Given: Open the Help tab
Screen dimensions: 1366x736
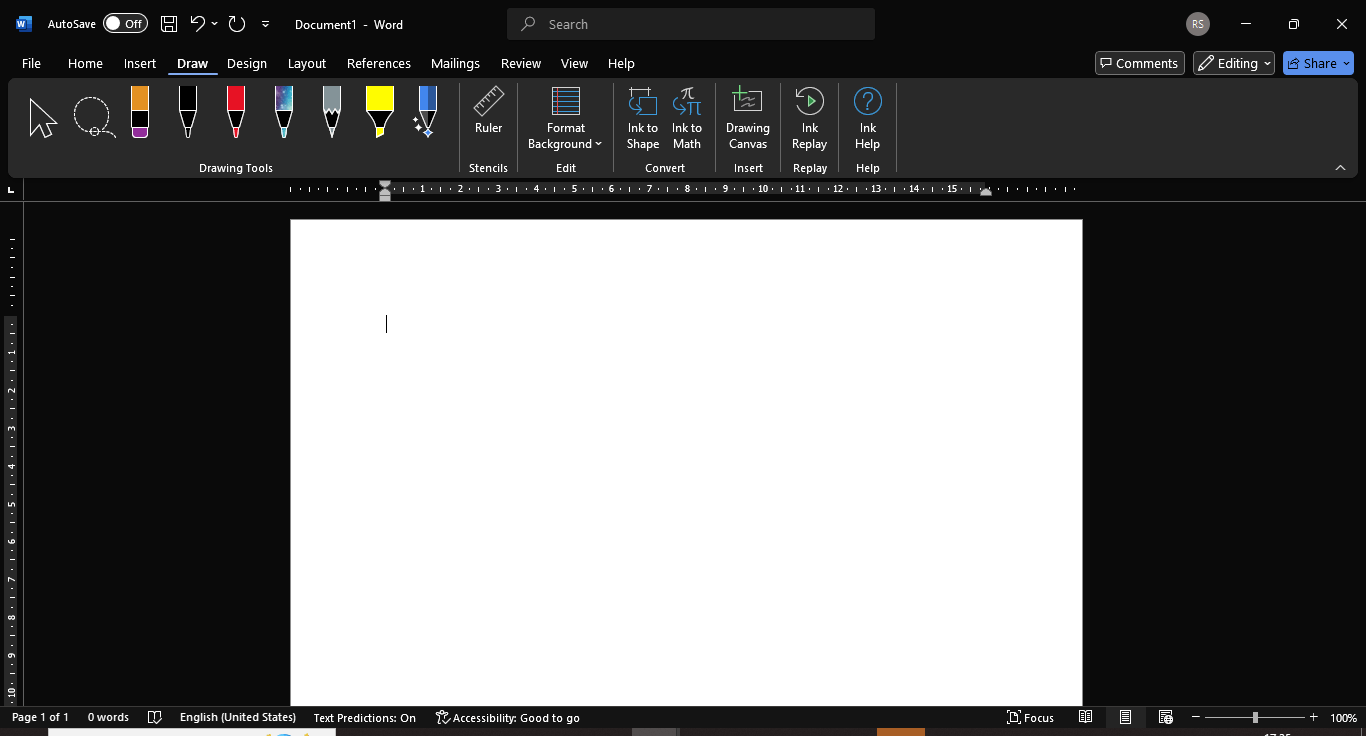Looking at the screenshot, I should (621, 63).
